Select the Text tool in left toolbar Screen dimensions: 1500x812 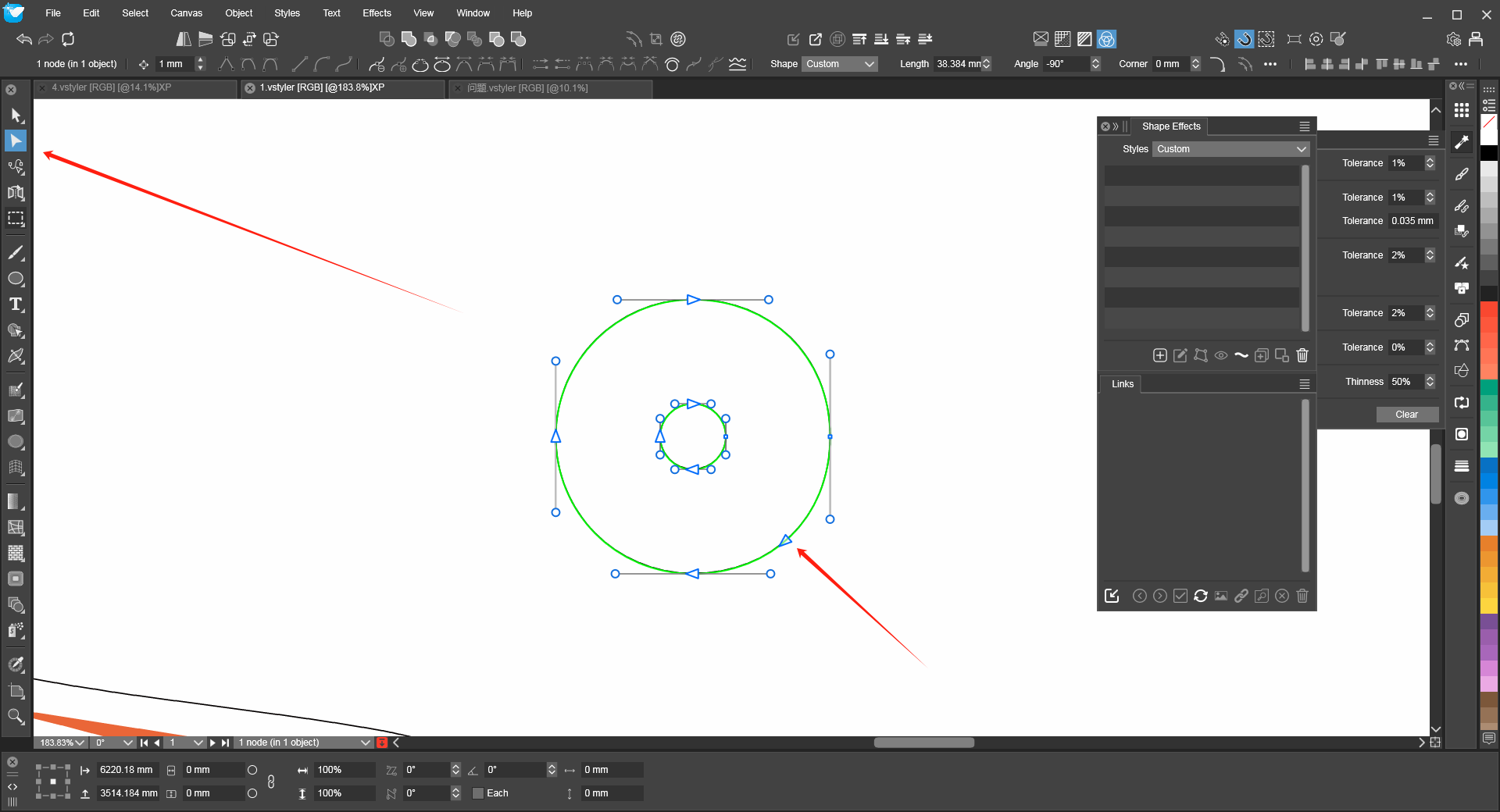(x=16, y=304)
